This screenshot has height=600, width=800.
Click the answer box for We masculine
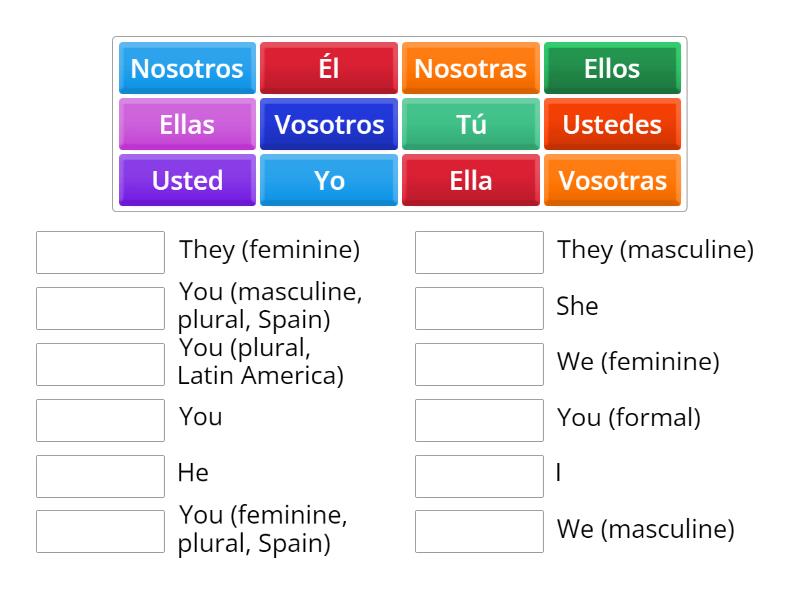(479, 531)
